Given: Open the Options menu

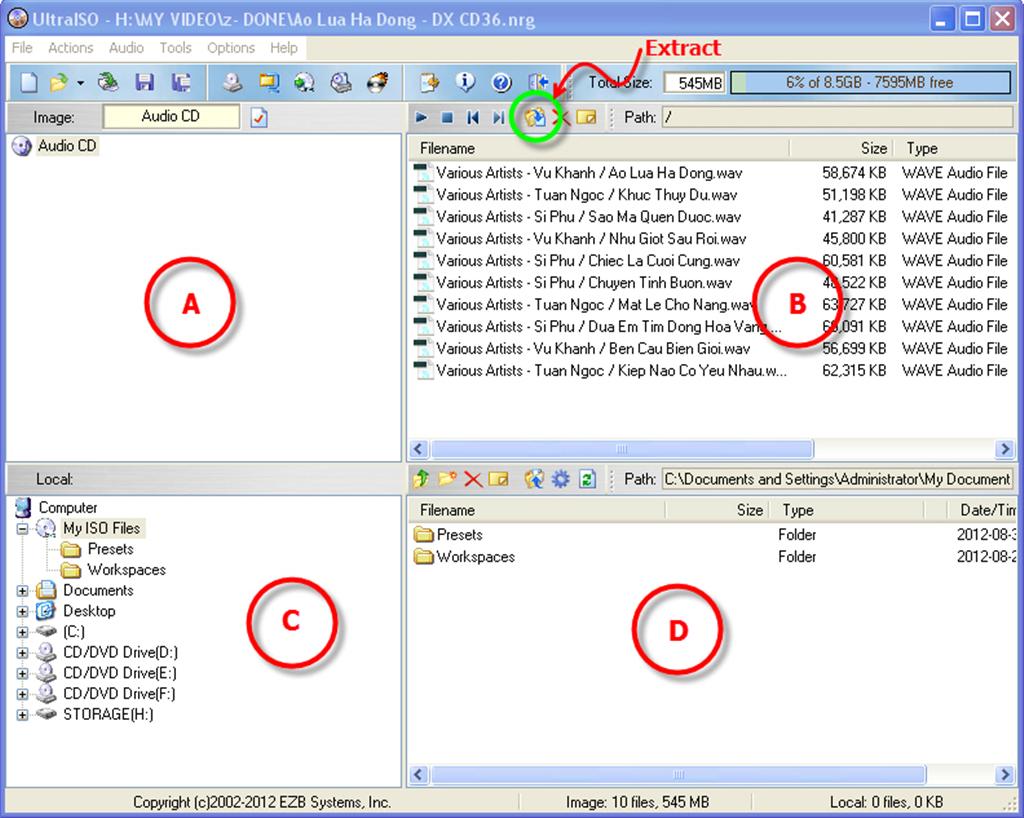Looking at the screenshot, I should [231, 48].
